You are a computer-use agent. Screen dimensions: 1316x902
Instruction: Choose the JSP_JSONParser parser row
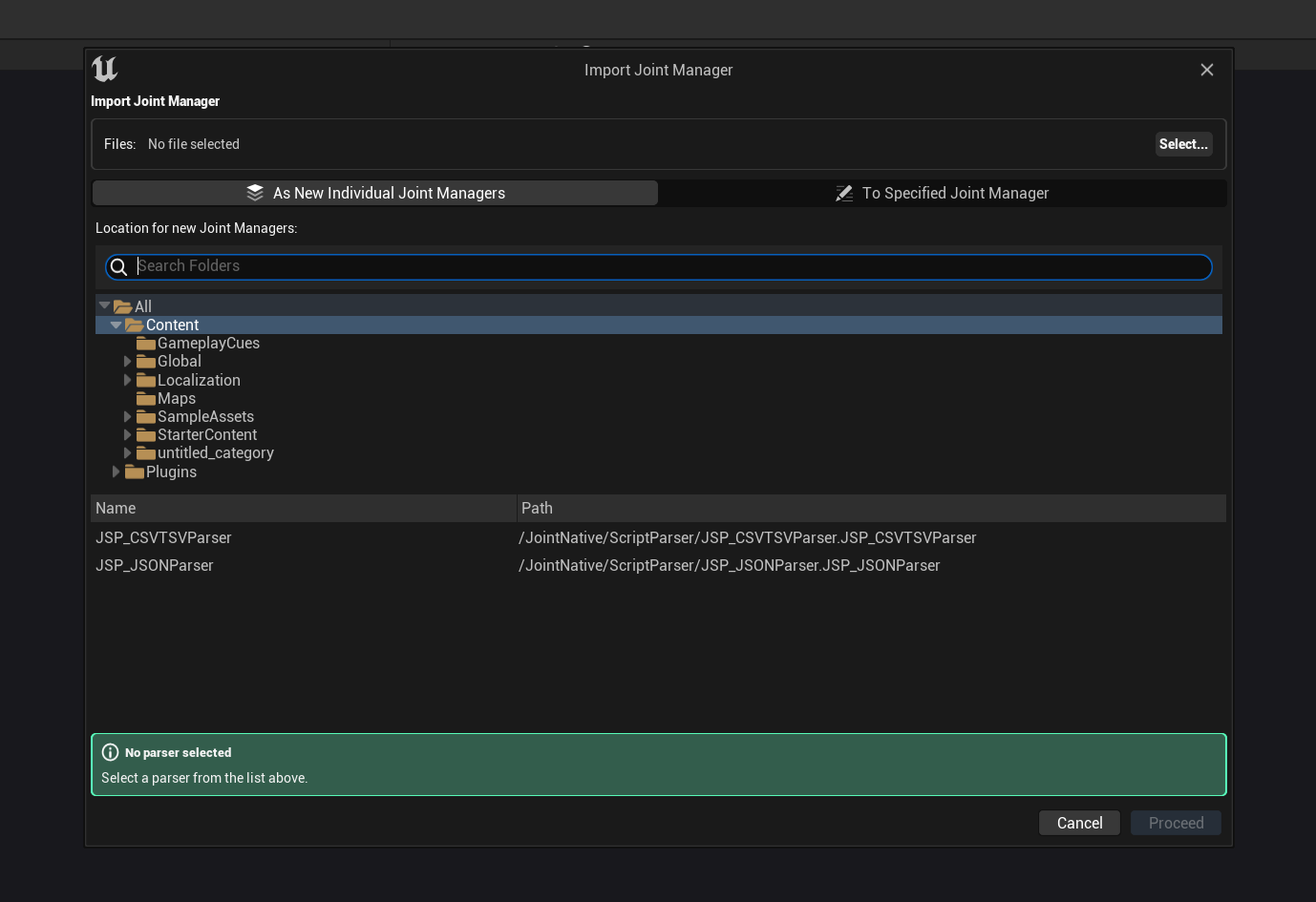[155, 566]
